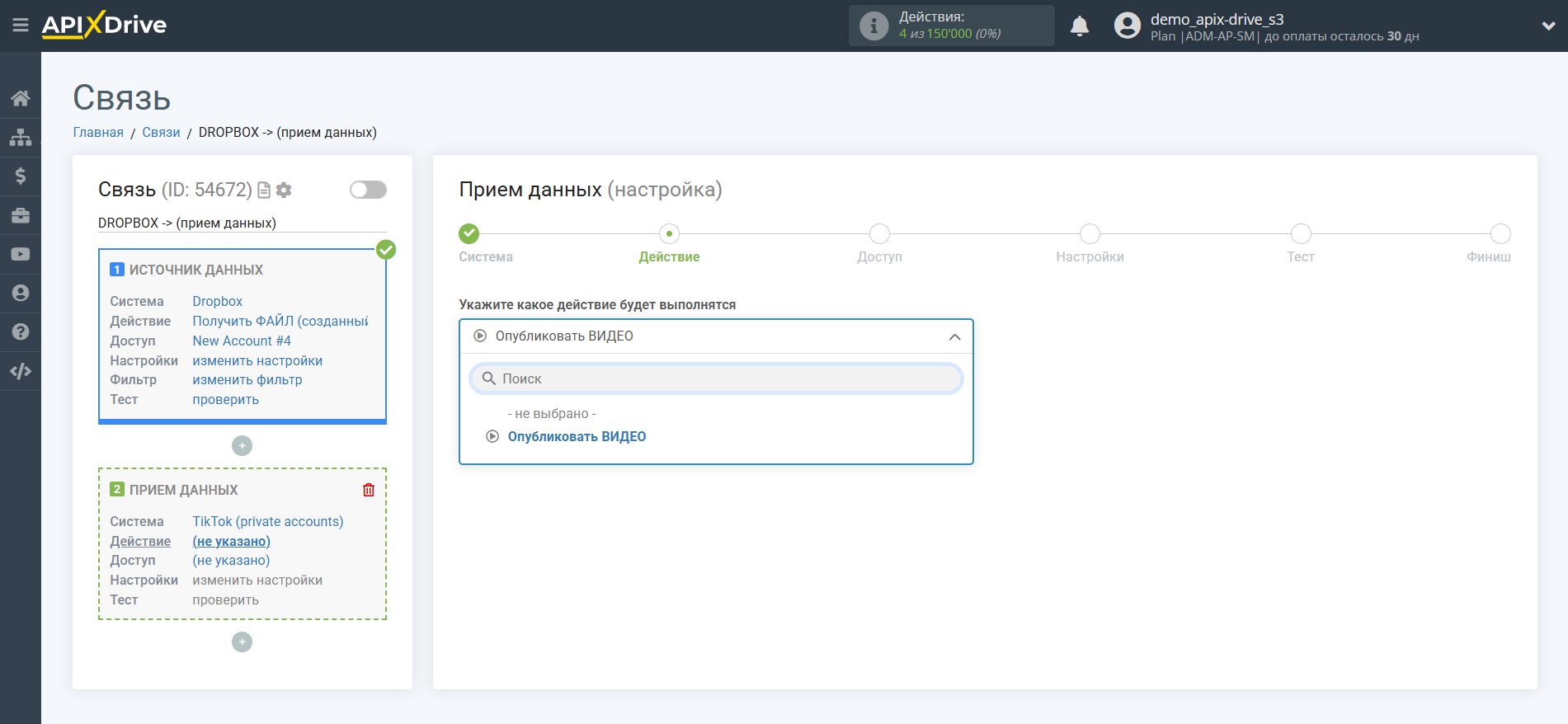Click the dropdown chevron arrow
Screen dimensions: 1568x724
954,336
